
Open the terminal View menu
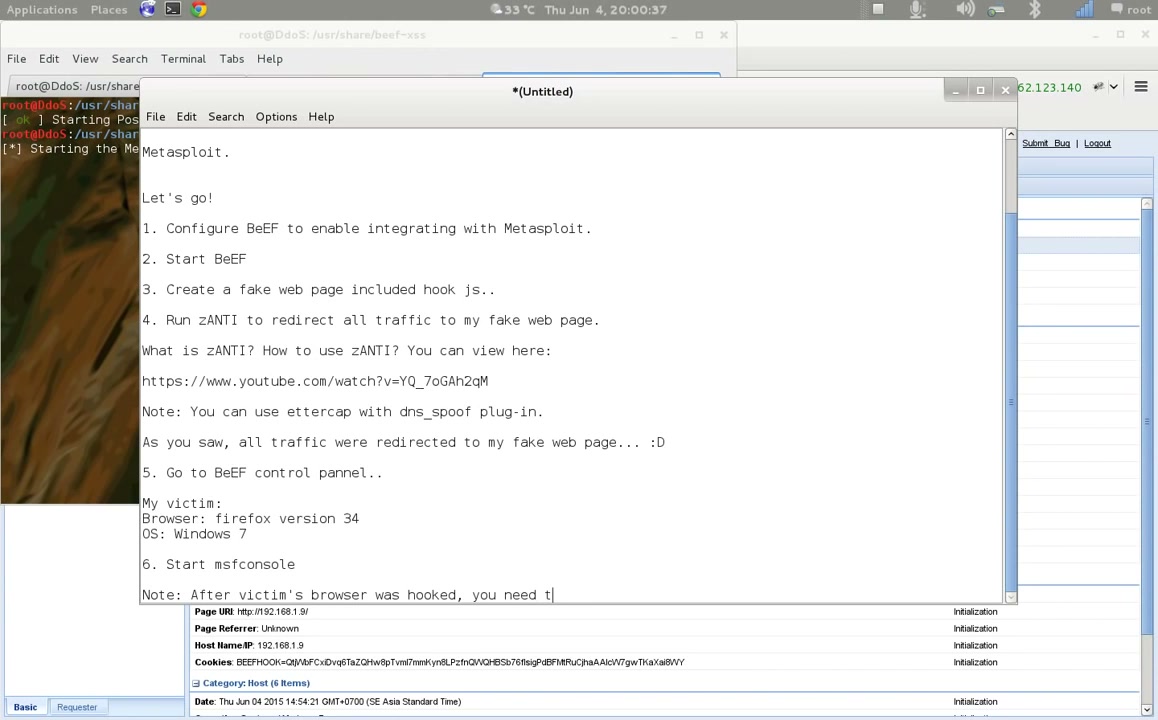[85, 59]
